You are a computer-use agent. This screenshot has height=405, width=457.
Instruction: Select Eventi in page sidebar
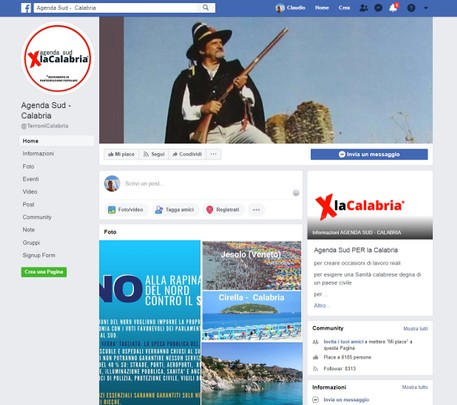pos(31,179)
